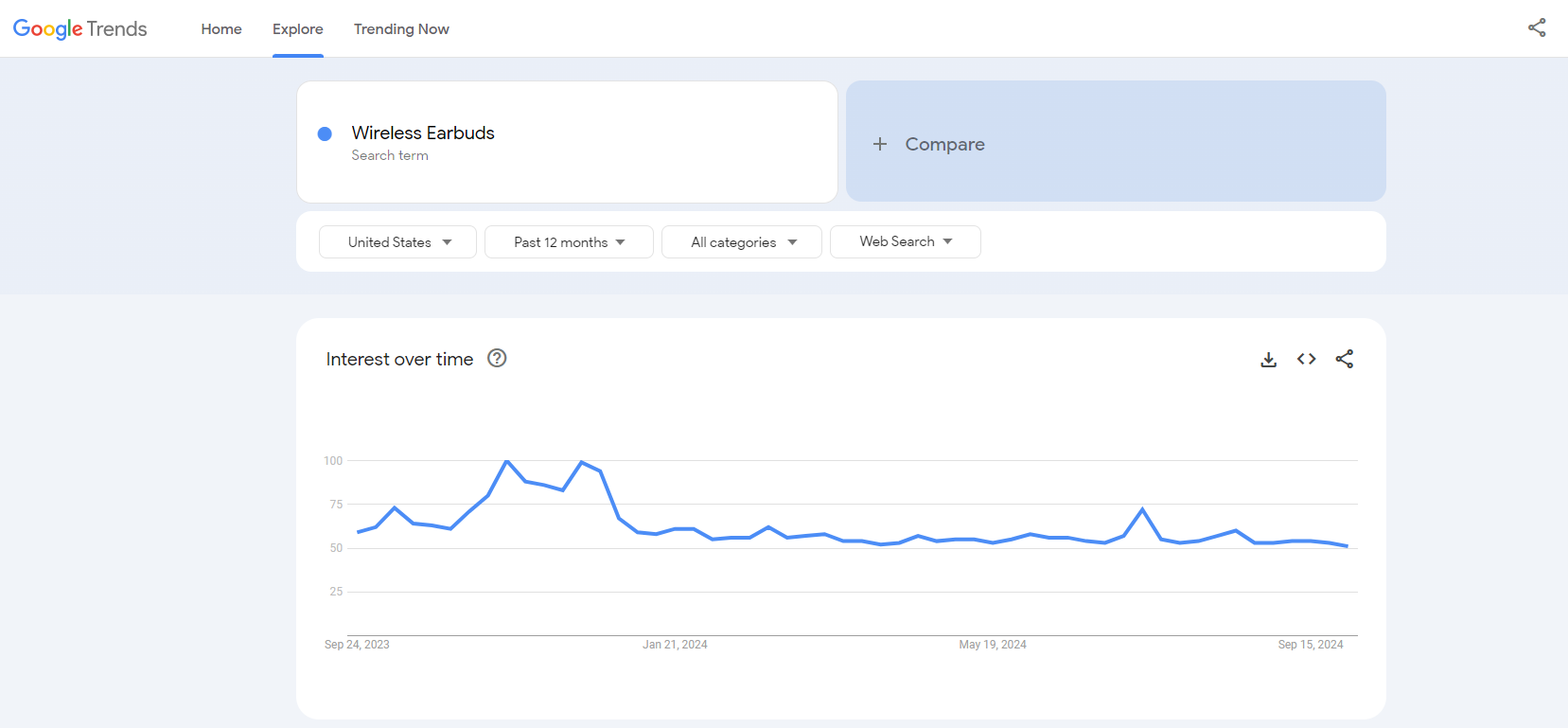1568x728 pixels.
Task: Click the Jan 21, 2024 axis label
Action: tap(675, 645)
